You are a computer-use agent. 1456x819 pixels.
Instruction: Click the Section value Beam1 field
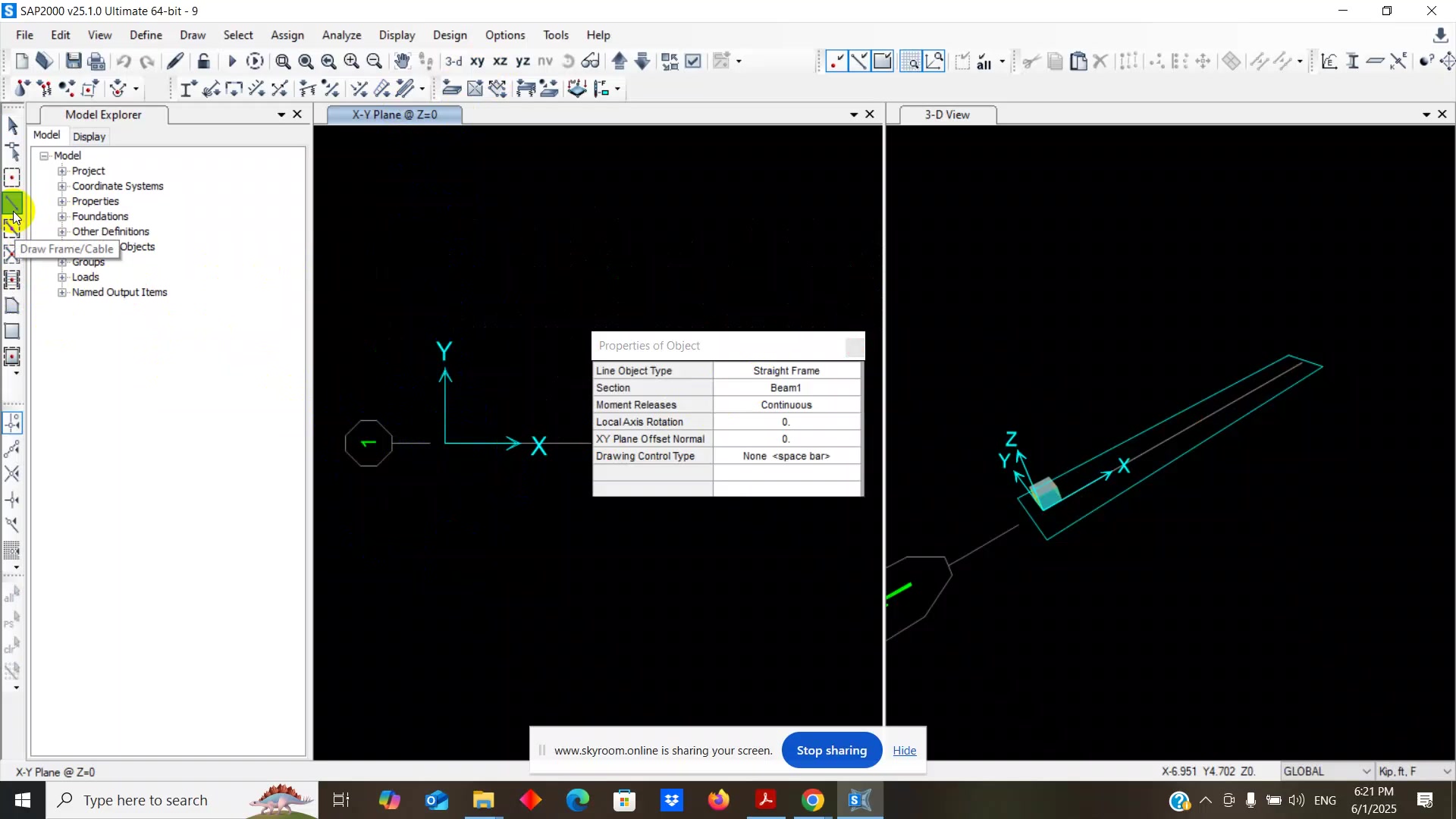[786, 388]
